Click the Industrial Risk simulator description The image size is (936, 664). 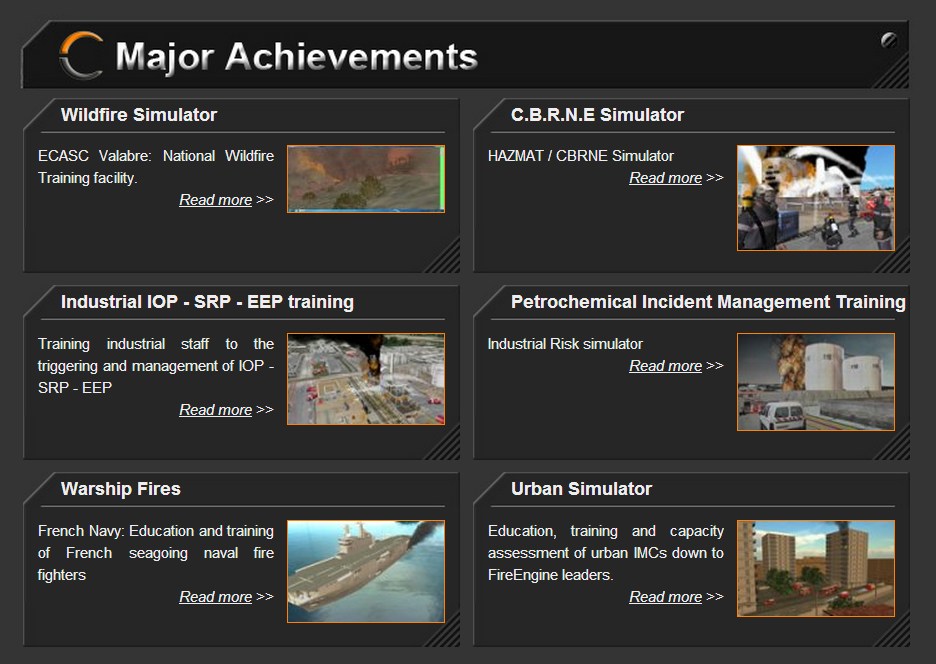pos(565,344)
